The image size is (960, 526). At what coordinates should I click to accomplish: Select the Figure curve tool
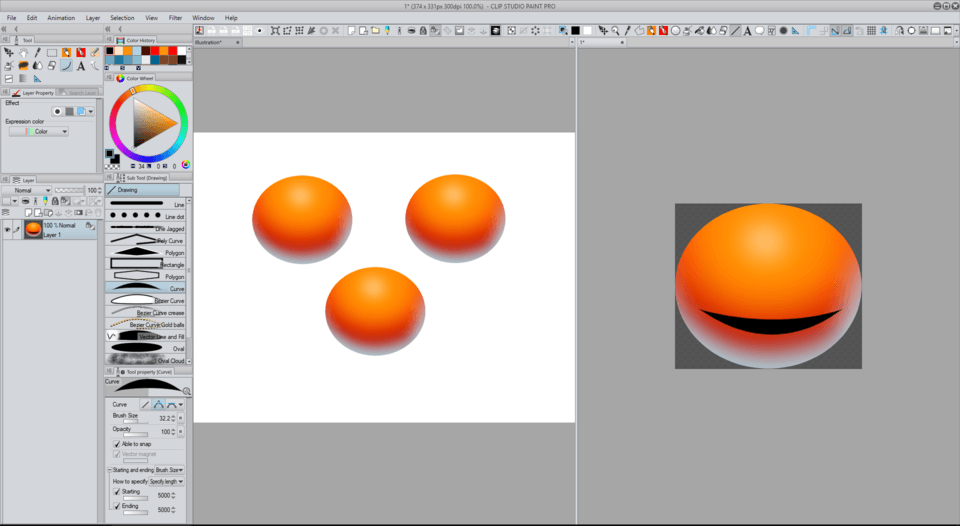(66, 66)
